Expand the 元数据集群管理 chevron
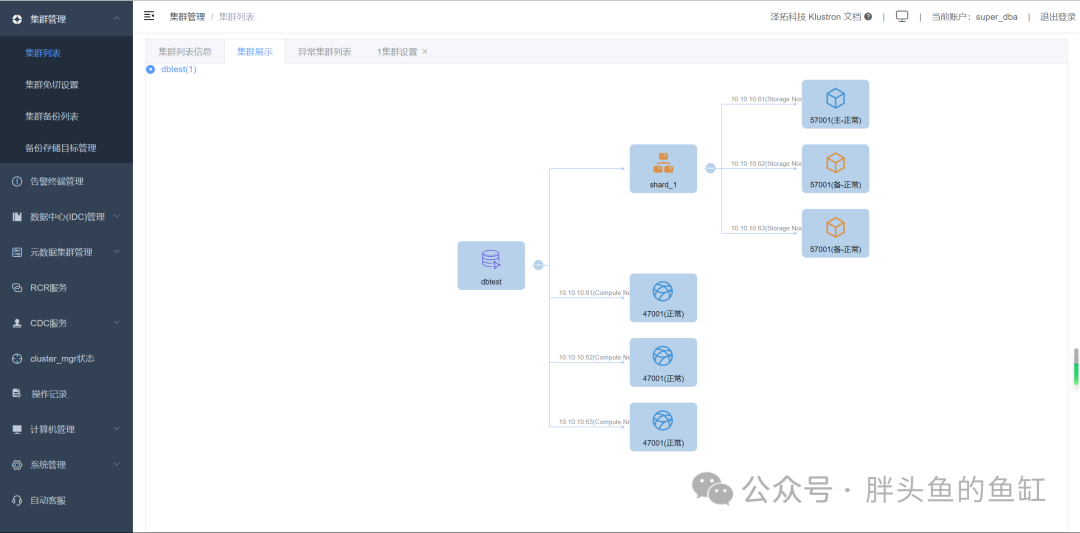1080x533 pixels. [x=117, y=252]
